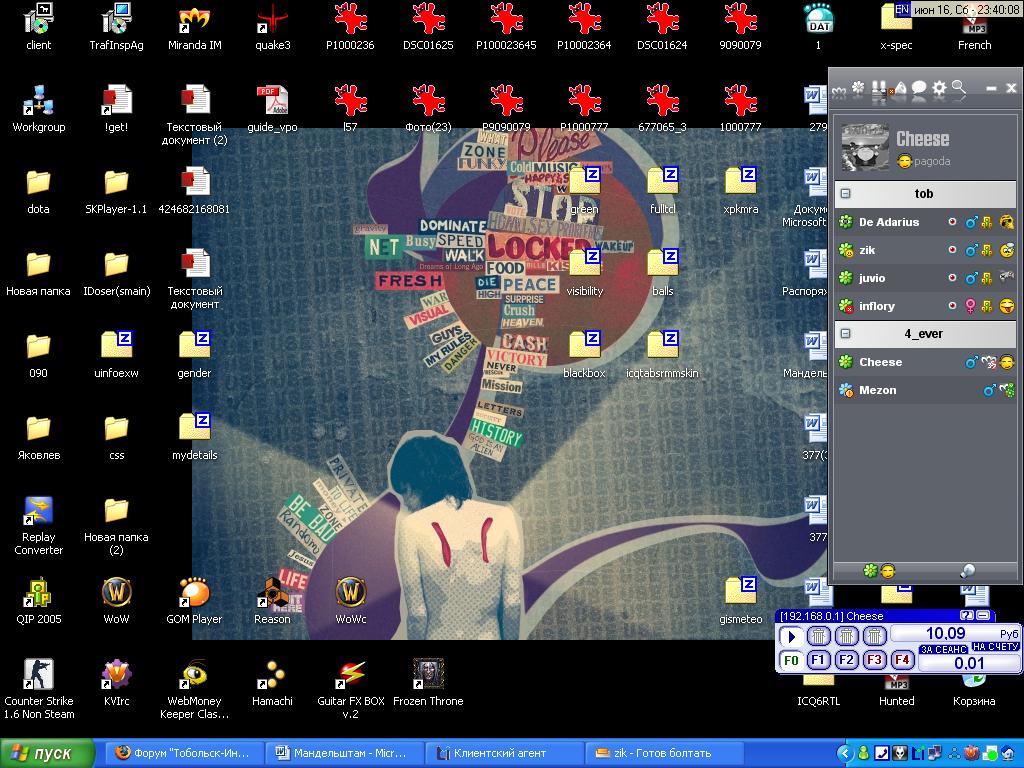Expand hidden system tray icons arrow

point(846,753)
